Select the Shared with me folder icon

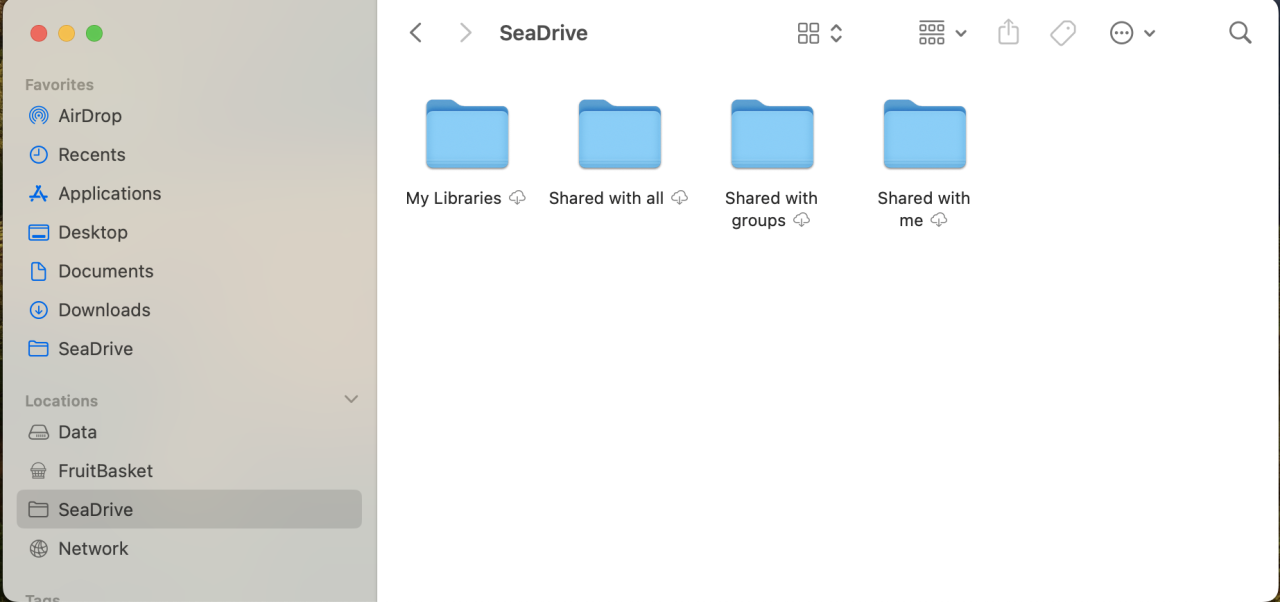click(925, 134)
